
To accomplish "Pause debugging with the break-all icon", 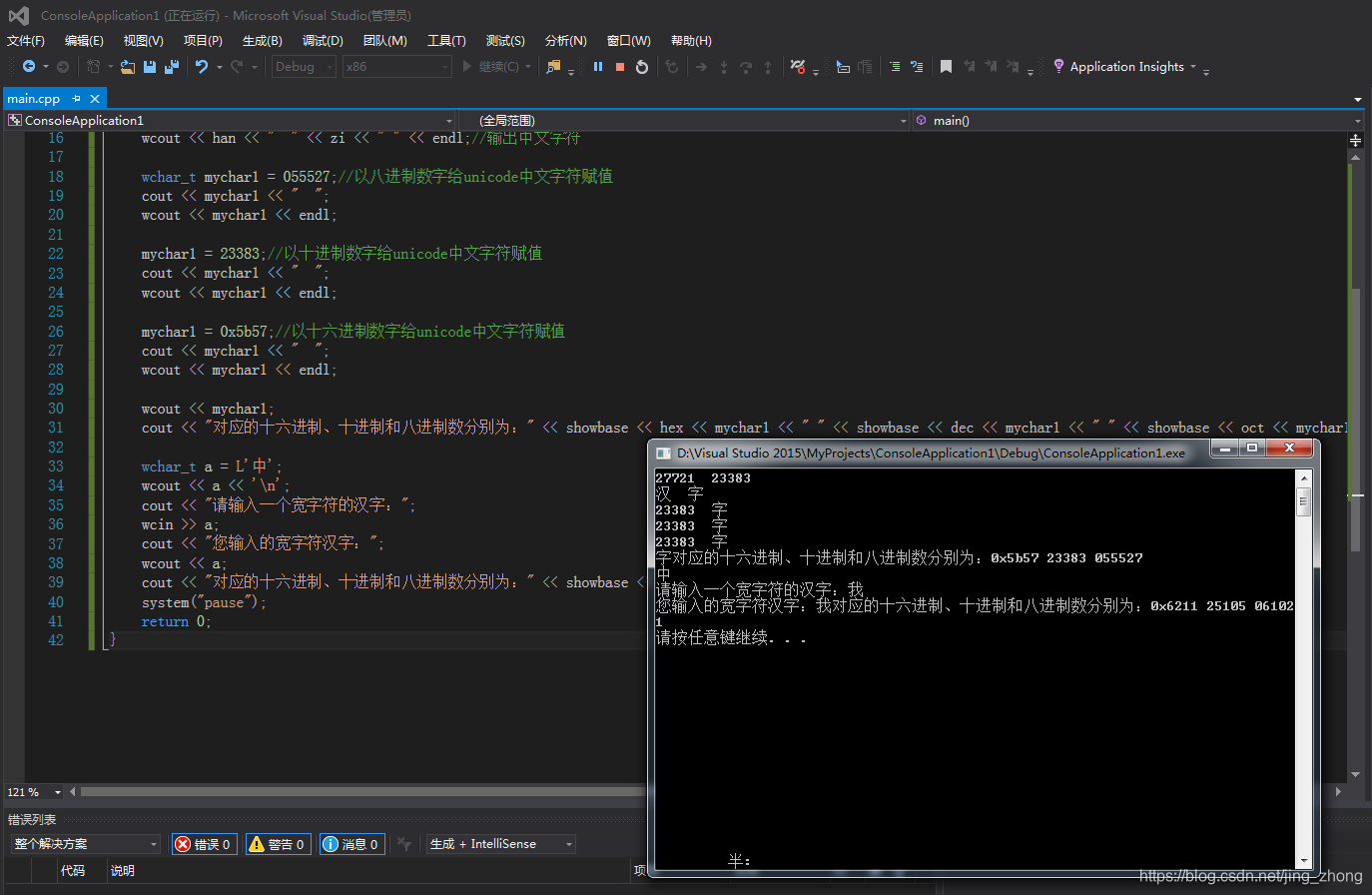I will [597, 66].
